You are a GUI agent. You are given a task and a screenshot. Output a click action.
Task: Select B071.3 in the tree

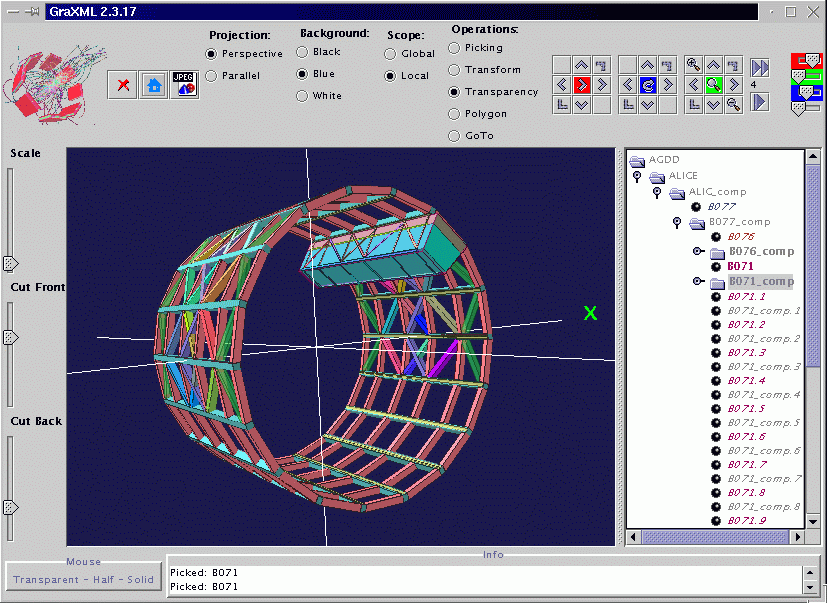[x=746, y=352]
